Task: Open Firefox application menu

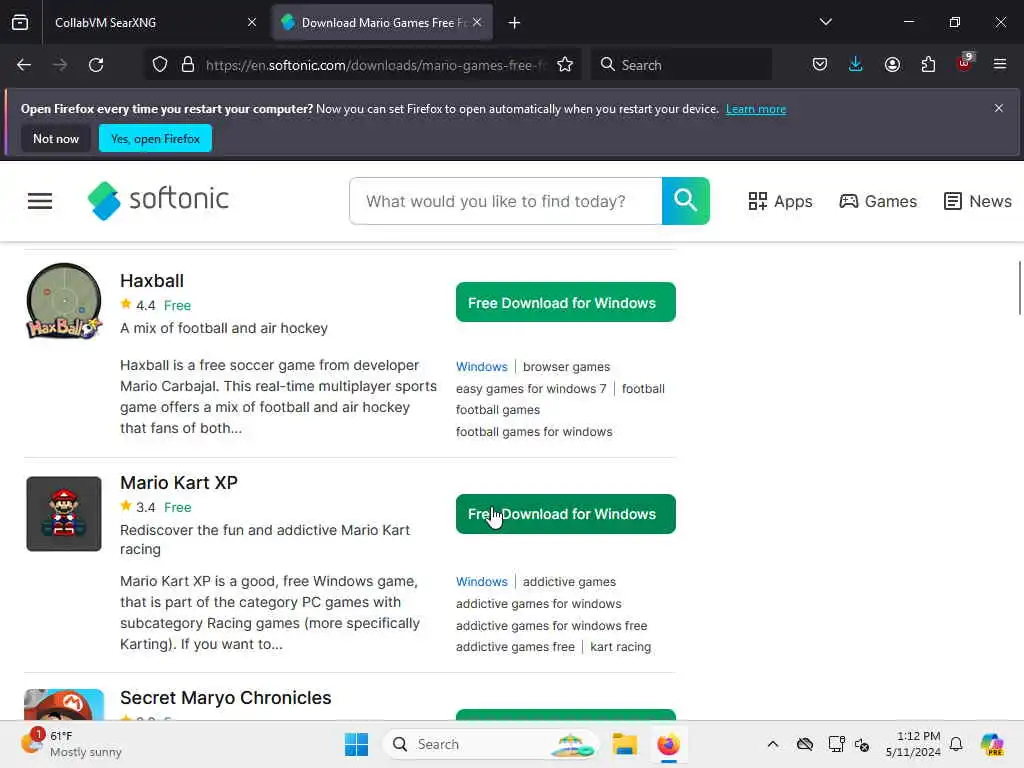Action: coord(1000,65)
